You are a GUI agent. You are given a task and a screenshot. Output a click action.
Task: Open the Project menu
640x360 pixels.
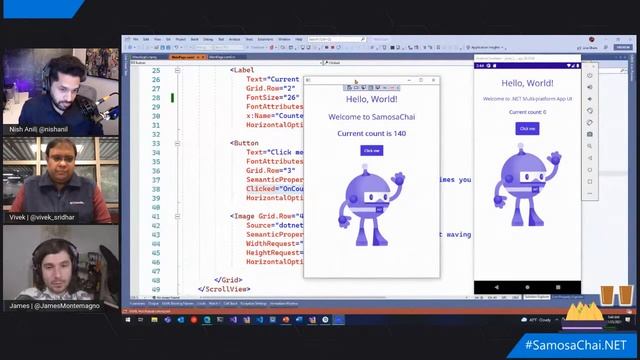point(180,39)
